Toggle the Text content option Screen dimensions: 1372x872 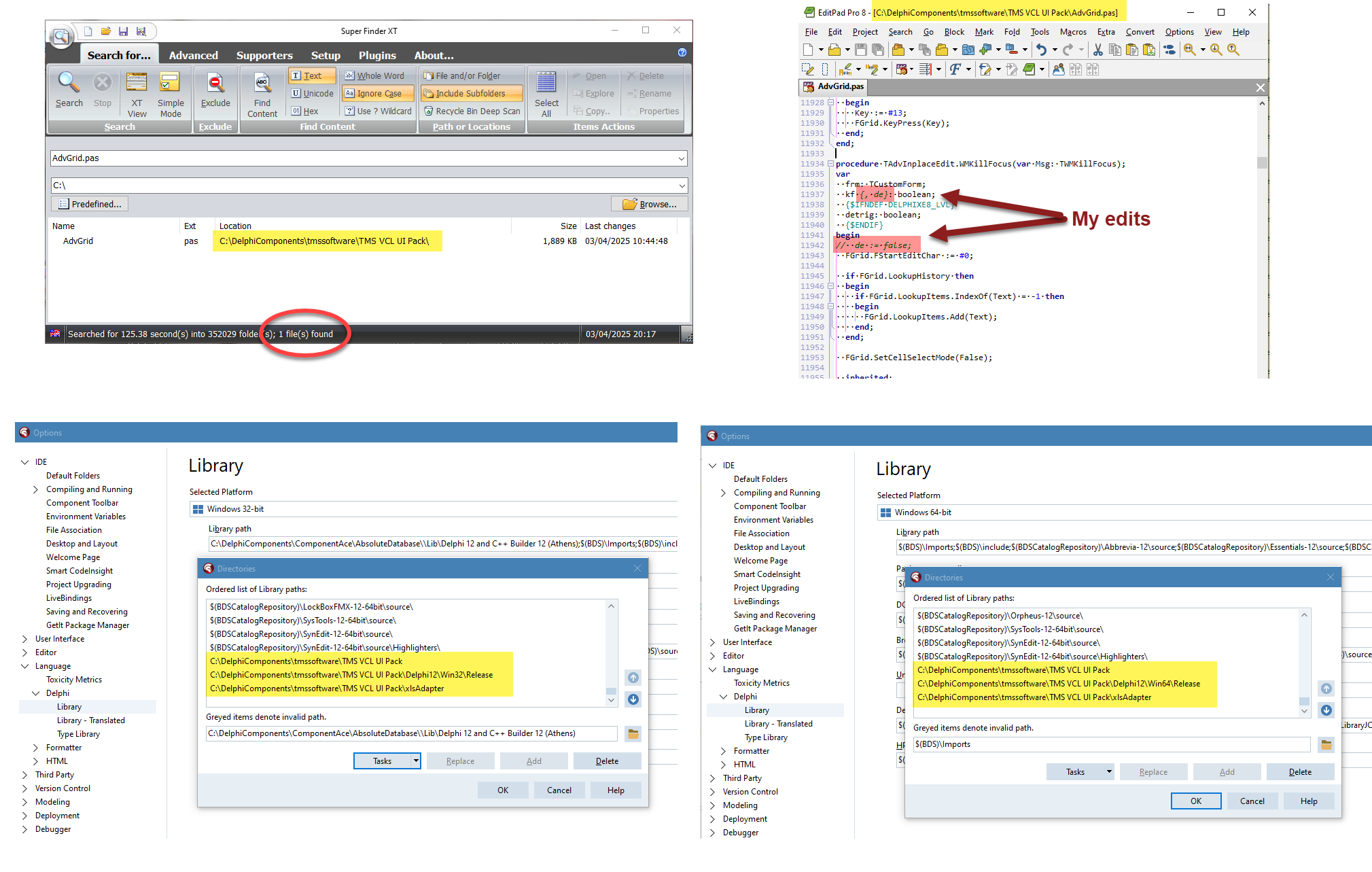pyautogui.click(x=312, y=75)
